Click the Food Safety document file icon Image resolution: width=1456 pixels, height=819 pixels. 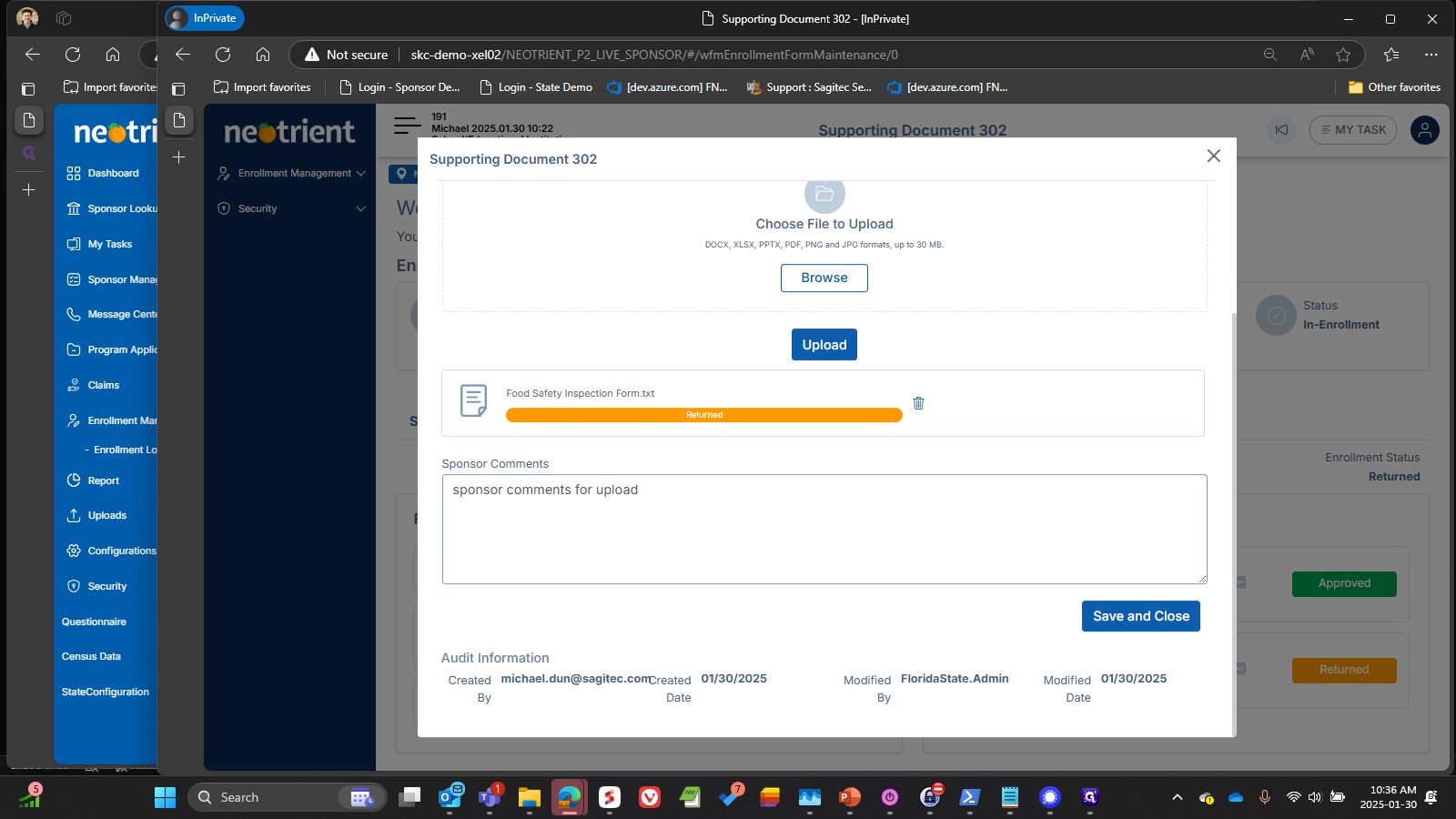[473, 400]
